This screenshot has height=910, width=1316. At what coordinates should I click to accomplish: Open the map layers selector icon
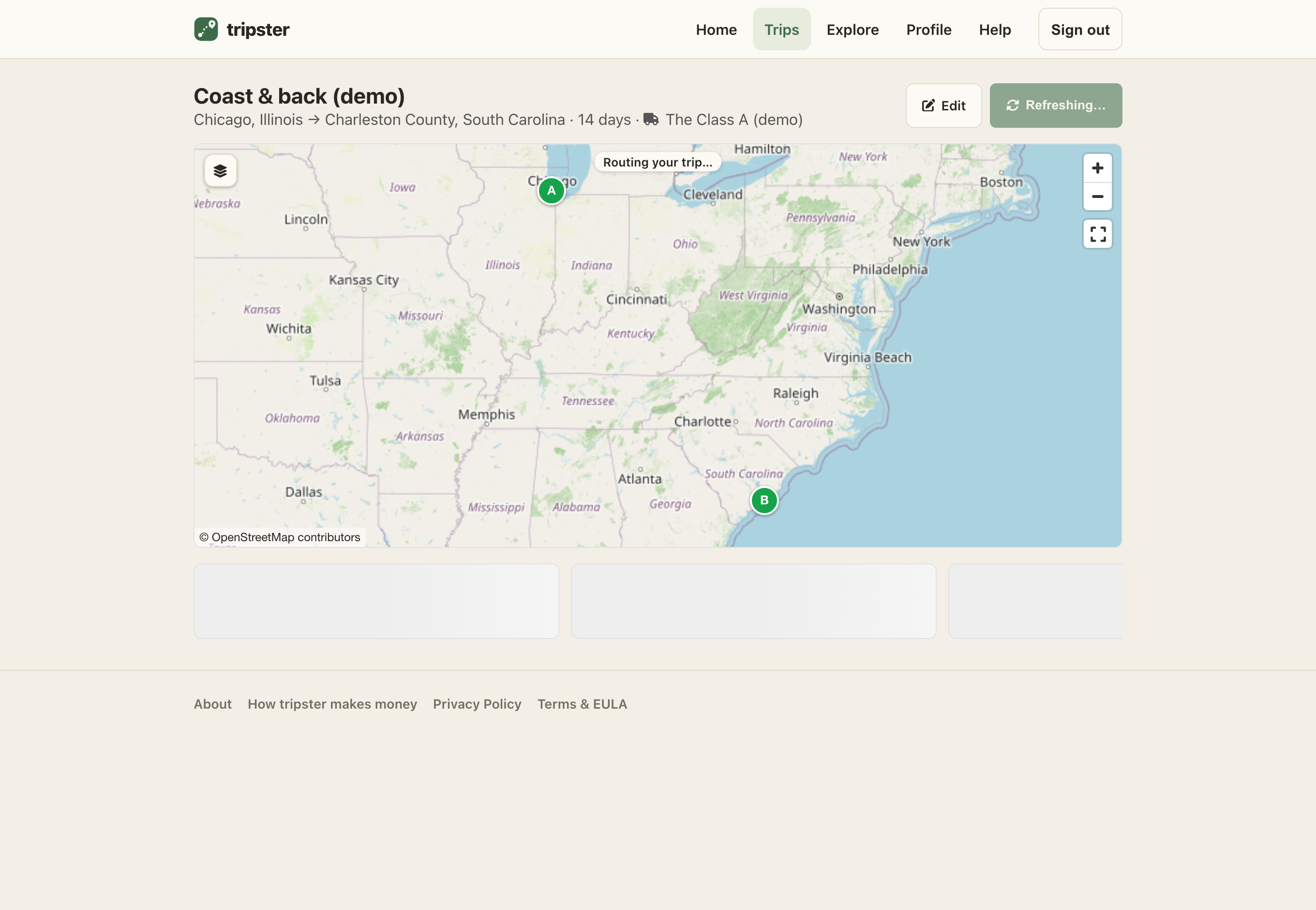(x=221, y=170)
